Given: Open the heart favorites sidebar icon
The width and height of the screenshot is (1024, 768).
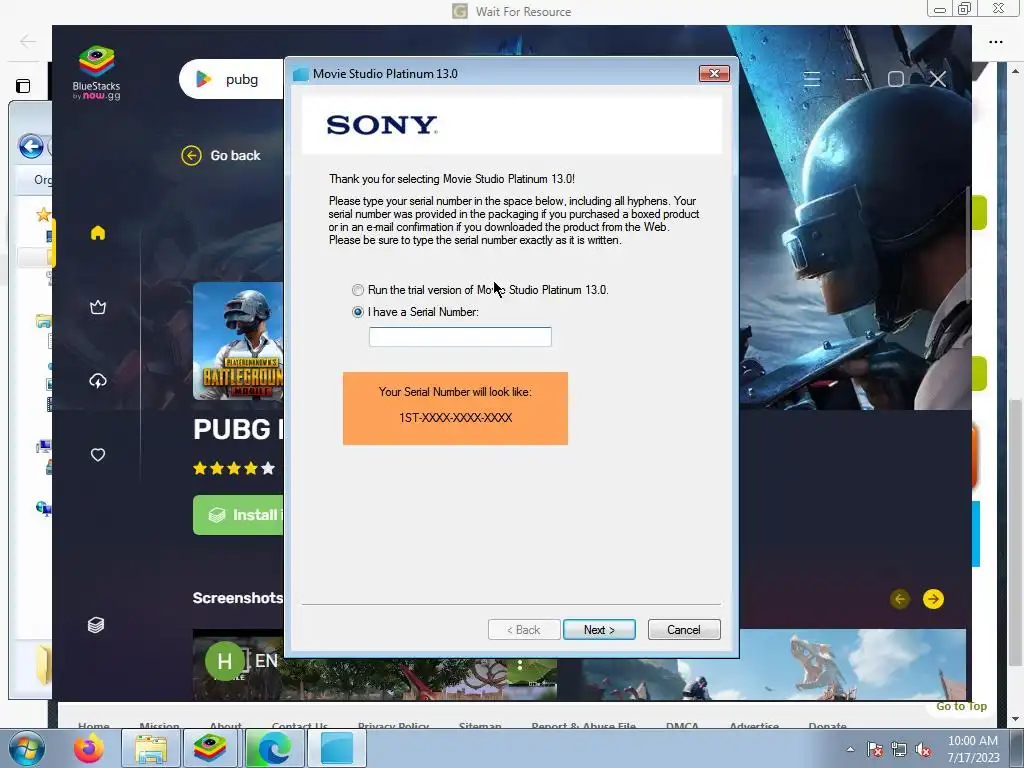Looking at the screenshot, I should (x=98, y=455).
